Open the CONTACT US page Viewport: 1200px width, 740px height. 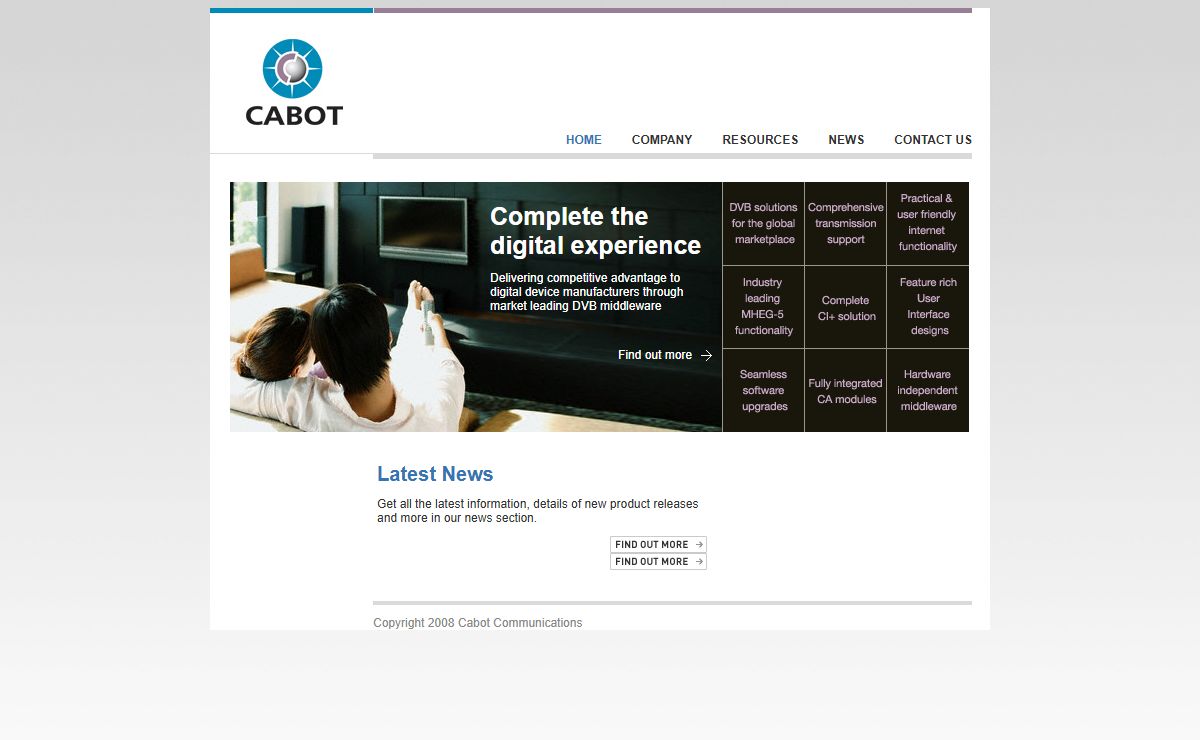pos(933,140)
